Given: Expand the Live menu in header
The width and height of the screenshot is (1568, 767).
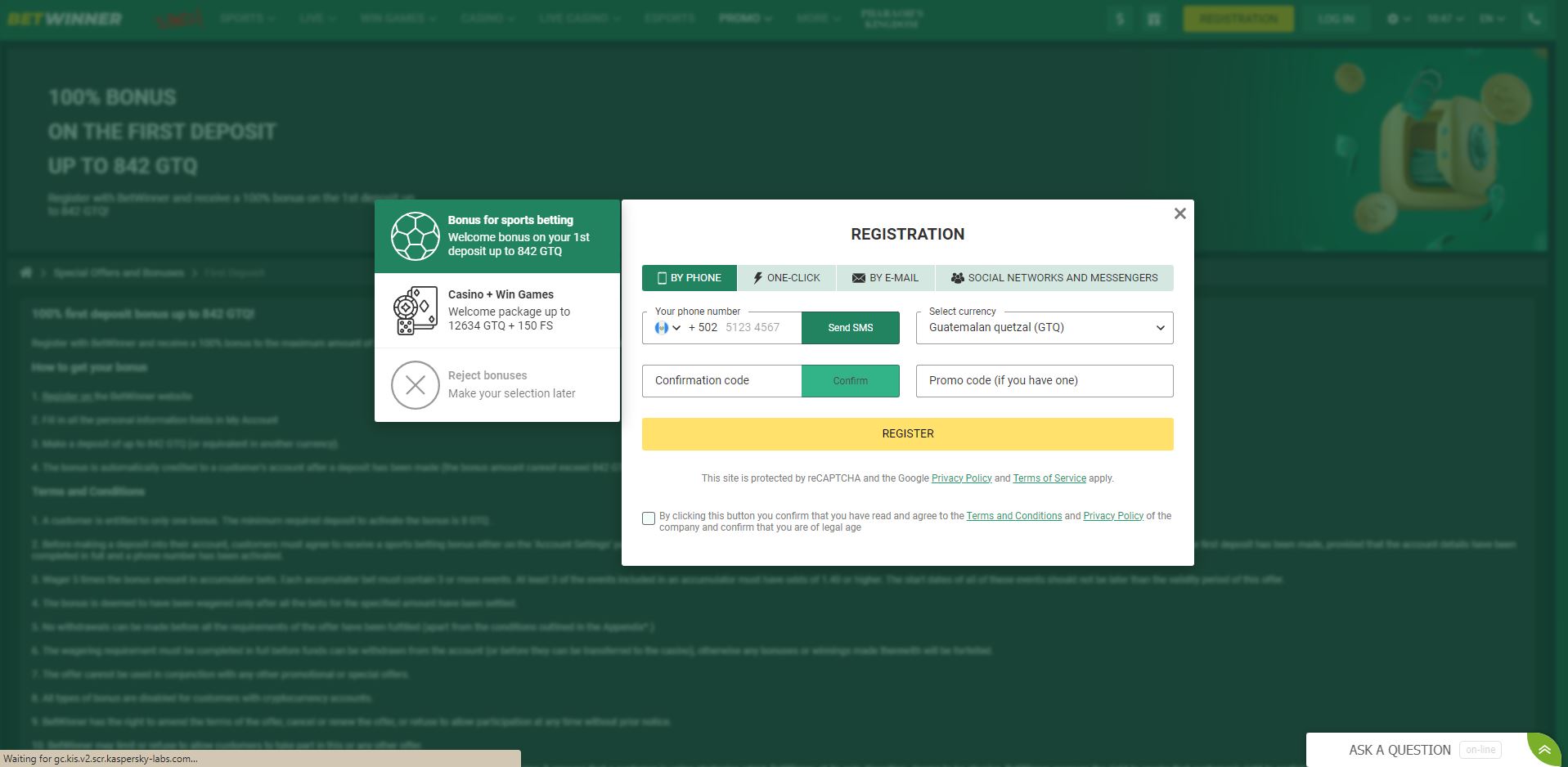Looking at the screenshot, I should (317, 18).
